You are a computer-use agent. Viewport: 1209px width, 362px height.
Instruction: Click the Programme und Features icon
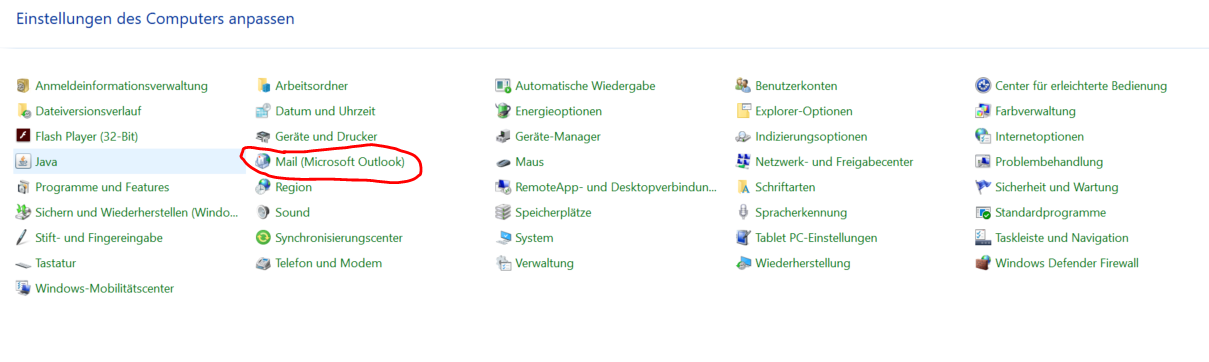(x=24, y=187)
